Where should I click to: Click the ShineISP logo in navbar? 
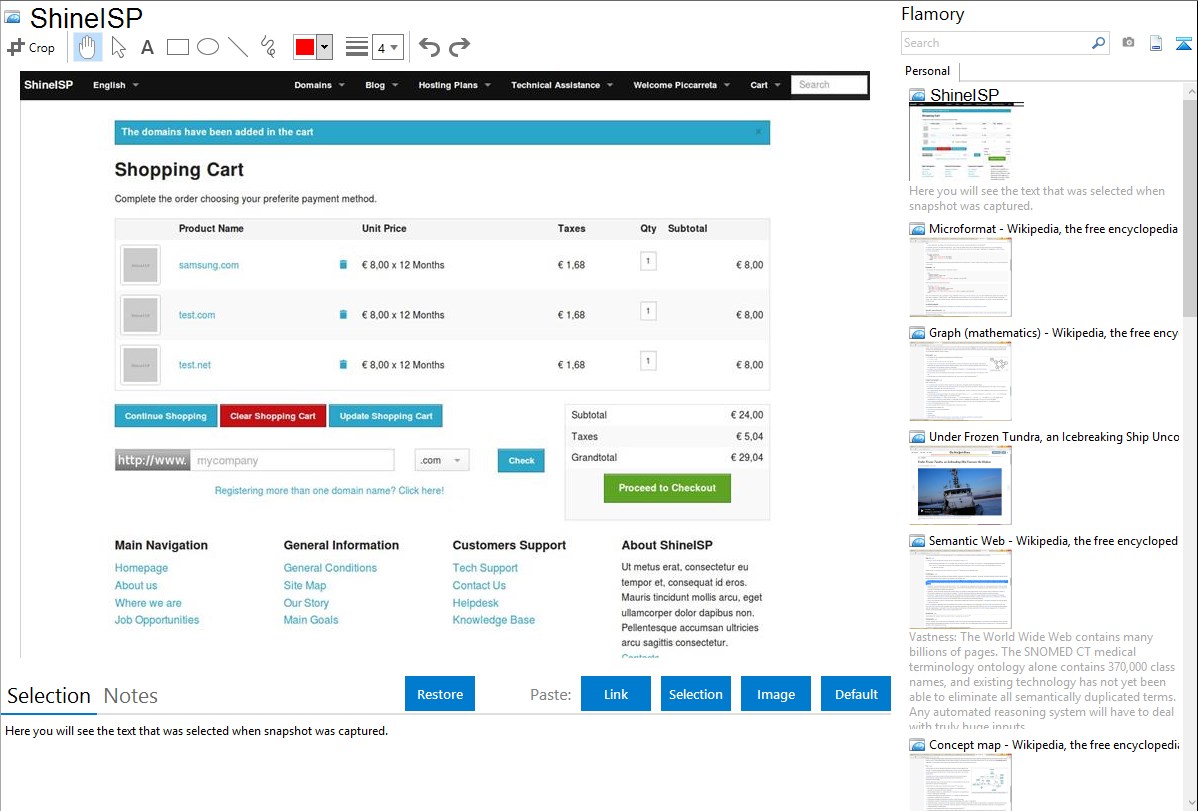tap(48, 85)
